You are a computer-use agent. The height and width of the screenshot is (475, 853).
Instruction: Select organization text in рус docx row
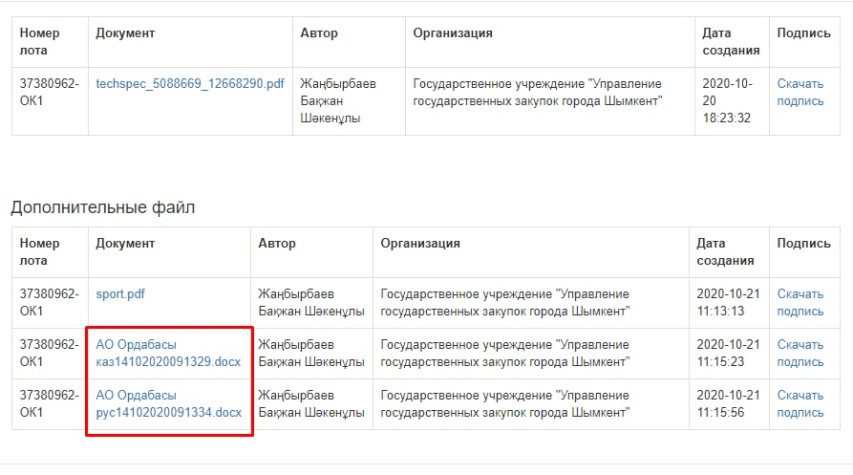[x=505, y=404]
